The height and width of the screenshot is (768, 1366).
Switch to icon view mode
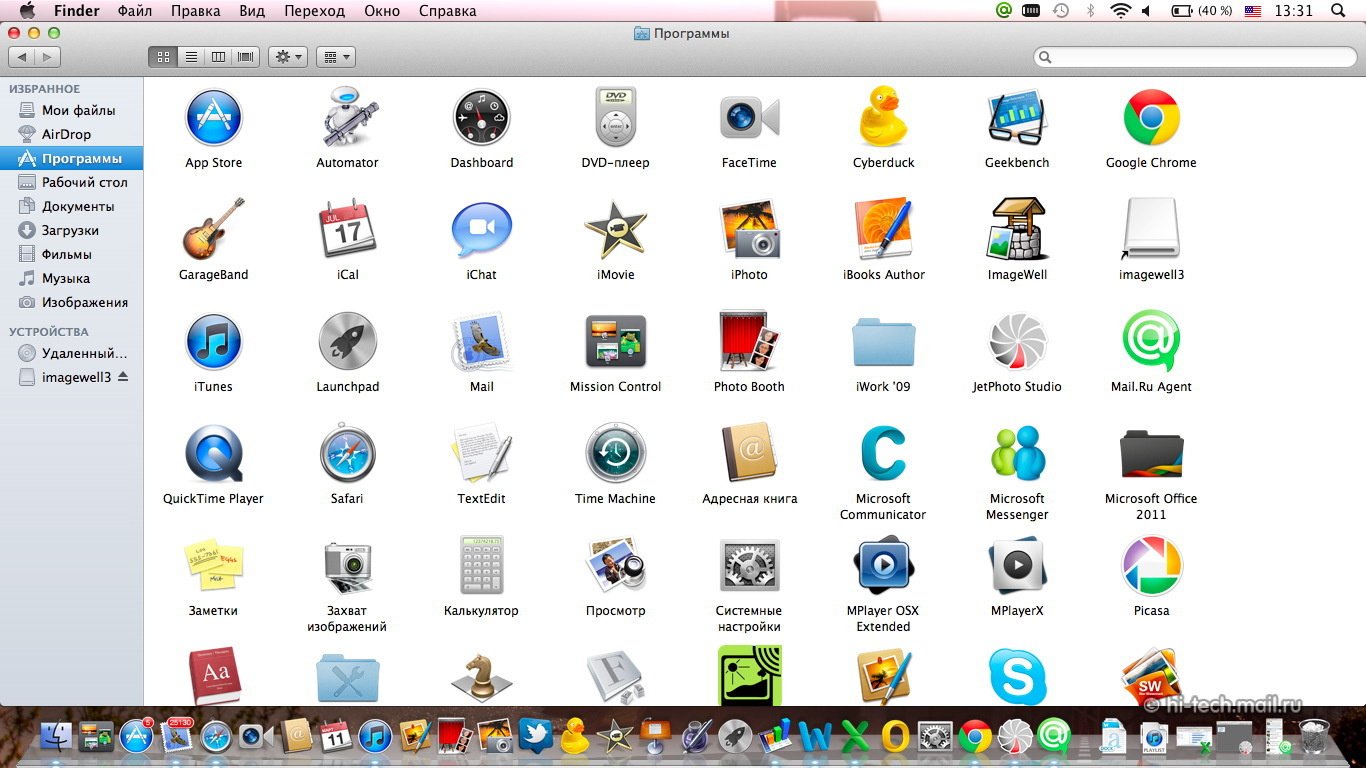163,57
